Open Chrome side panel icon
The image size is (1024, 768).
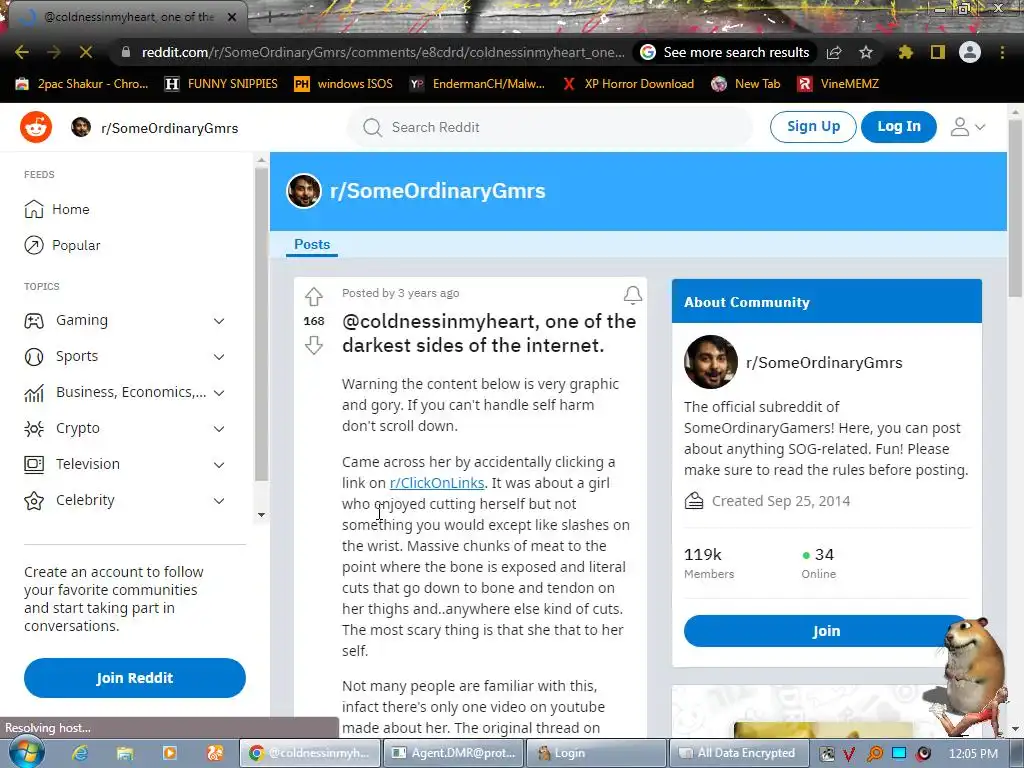(938, 52)
